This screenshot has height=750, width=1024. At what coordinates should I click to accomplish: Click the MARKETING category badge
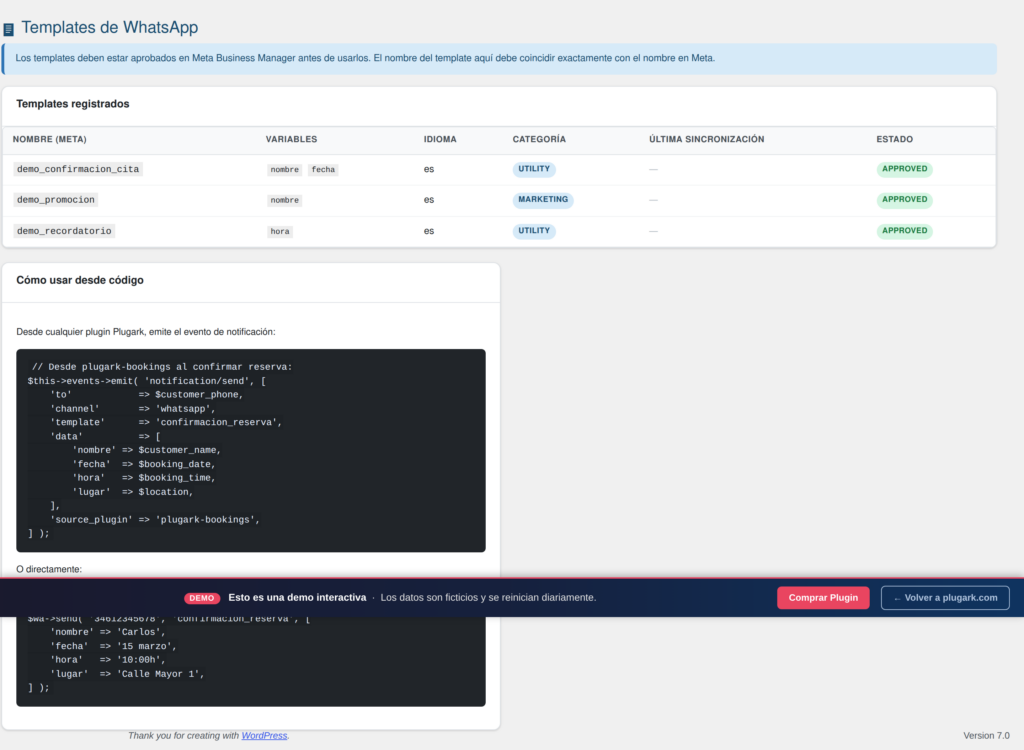tap(543, 200)
